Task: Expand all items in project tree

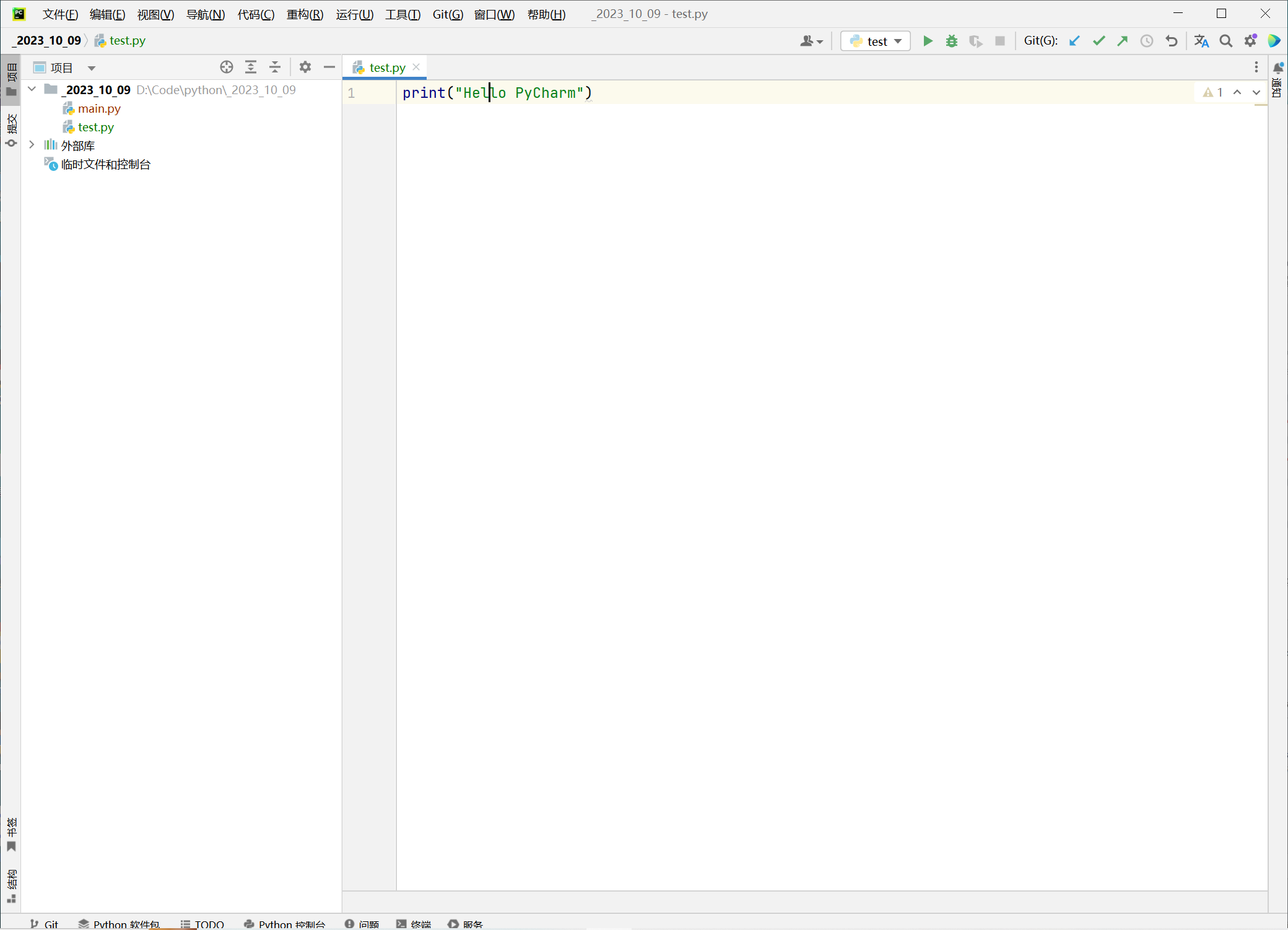Action: click(x=251, y=67)
